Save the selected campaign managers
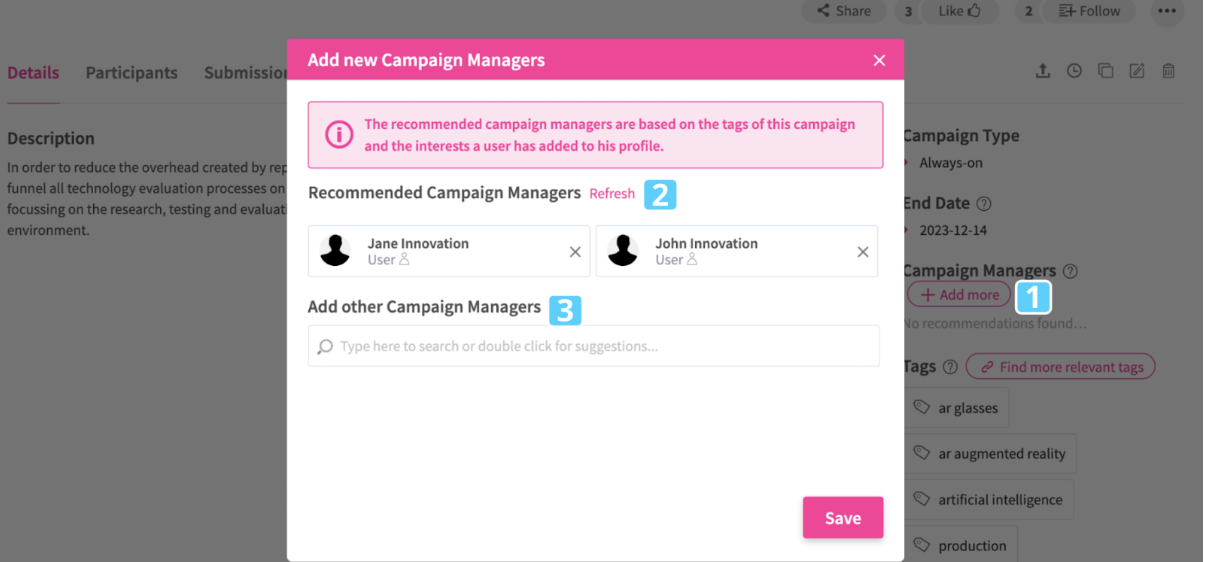The height and width of the screenshot is (562, 1206). [842, 518]
